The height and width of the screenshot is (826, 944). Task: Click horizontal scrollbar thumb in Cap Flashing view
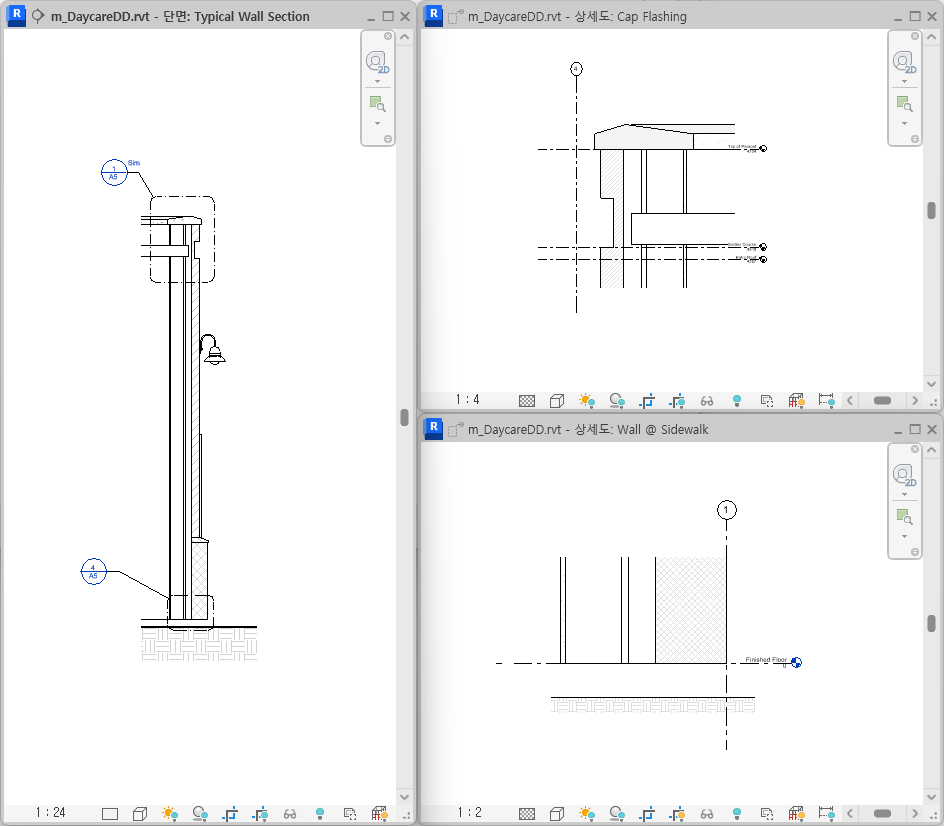point(882,401)
